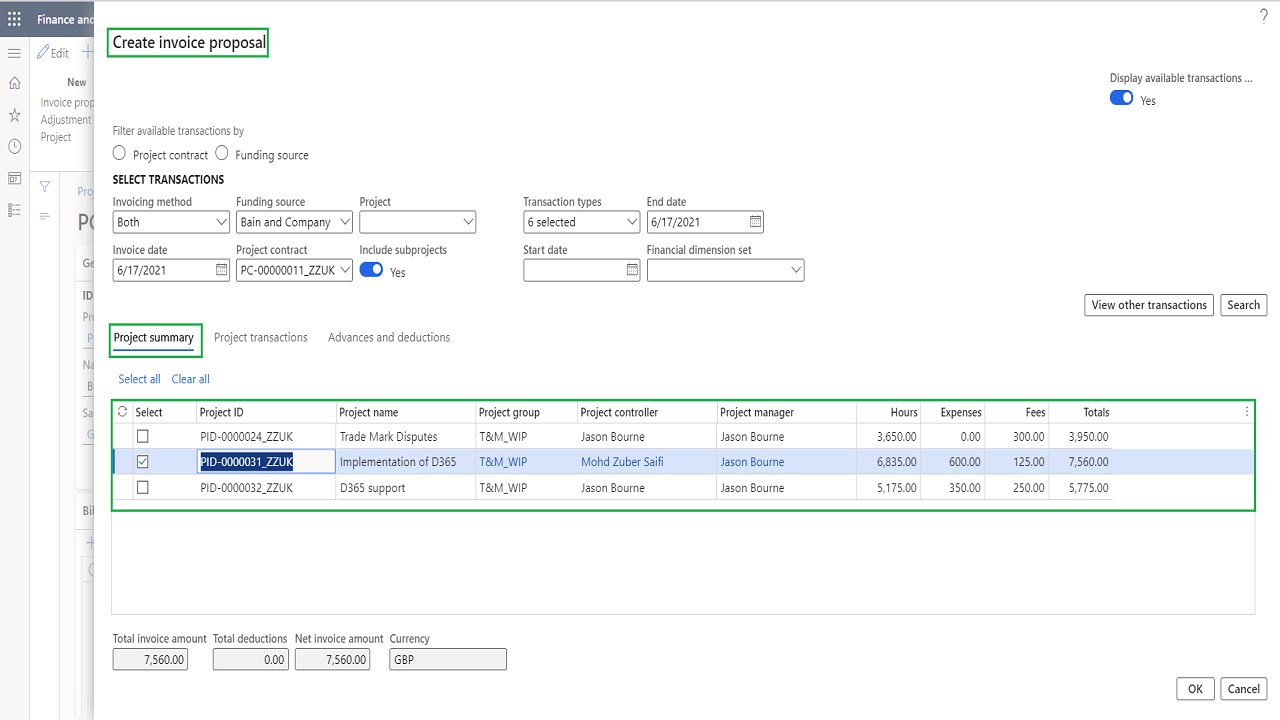Open the Transaction types dropdown
The width and height of the screenshot is (1280, 720).
(632, 222)
